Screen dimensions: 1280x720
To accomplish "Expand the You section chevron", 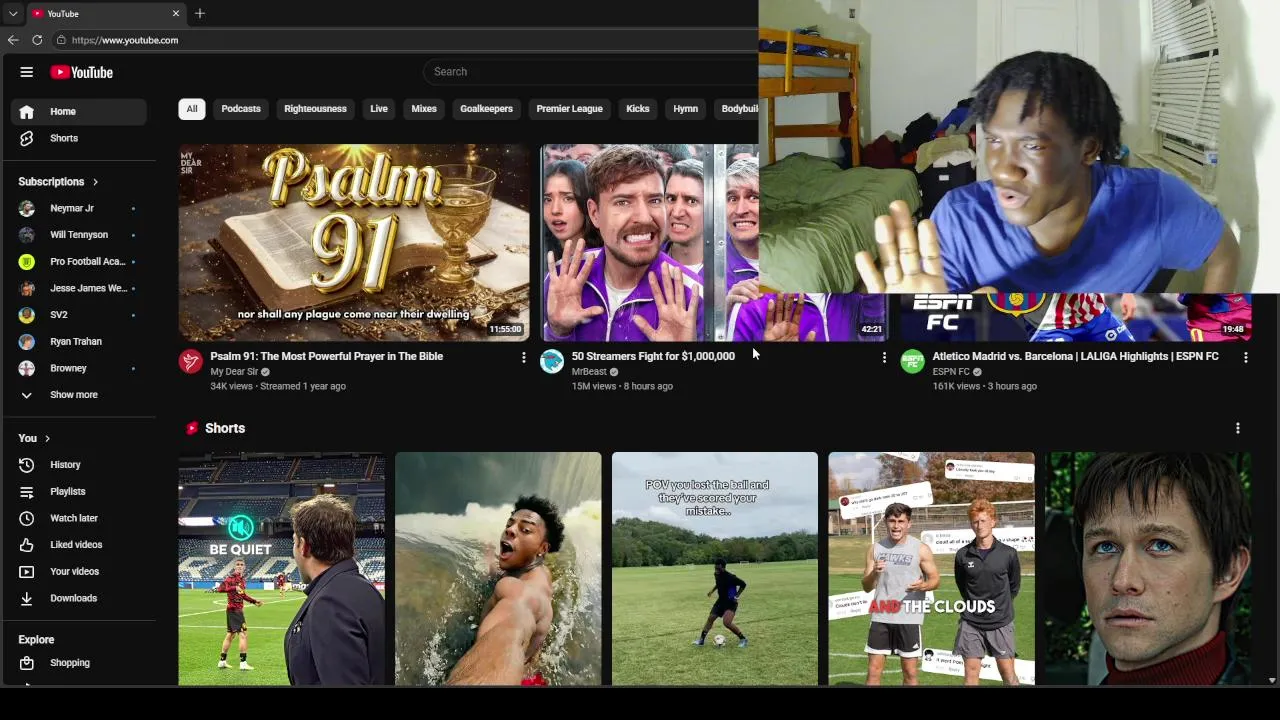I will pyautogui.click(x=47, y=438).
